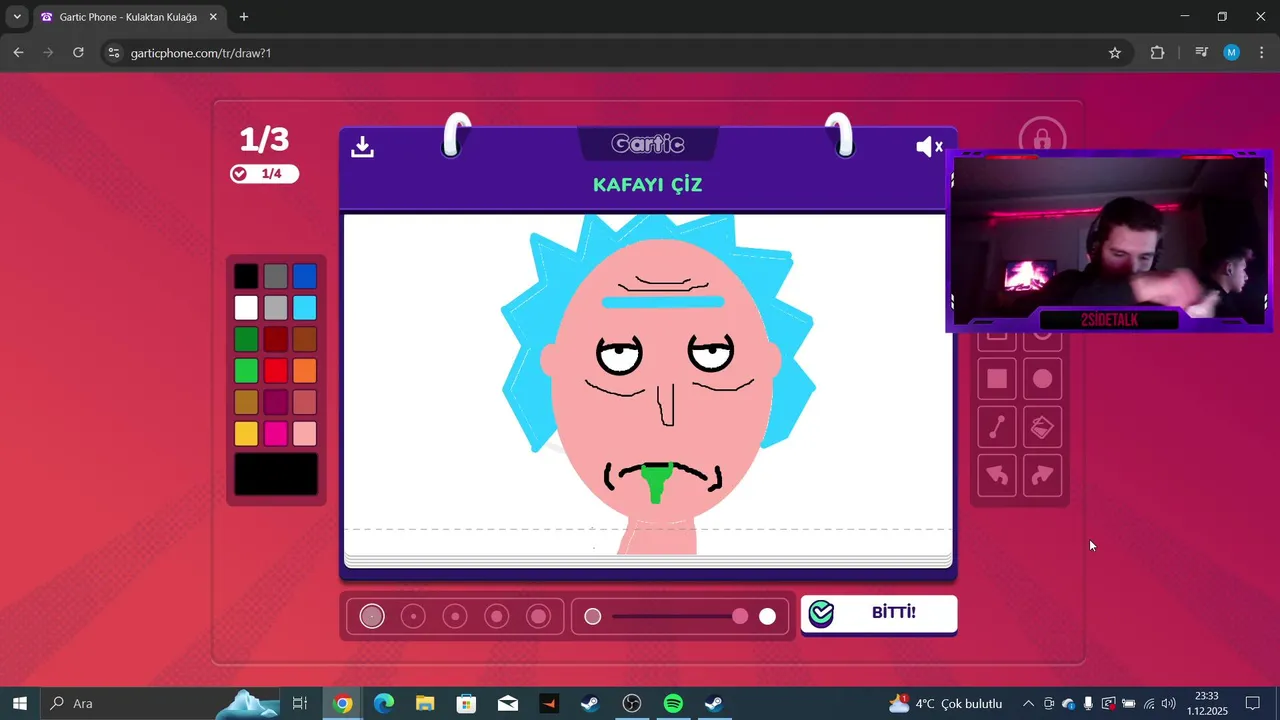Viewport: 1280px width, 720px height.
Task: Open the weather widget 4°C Çok bulutlu
Action: coord(945,704)
